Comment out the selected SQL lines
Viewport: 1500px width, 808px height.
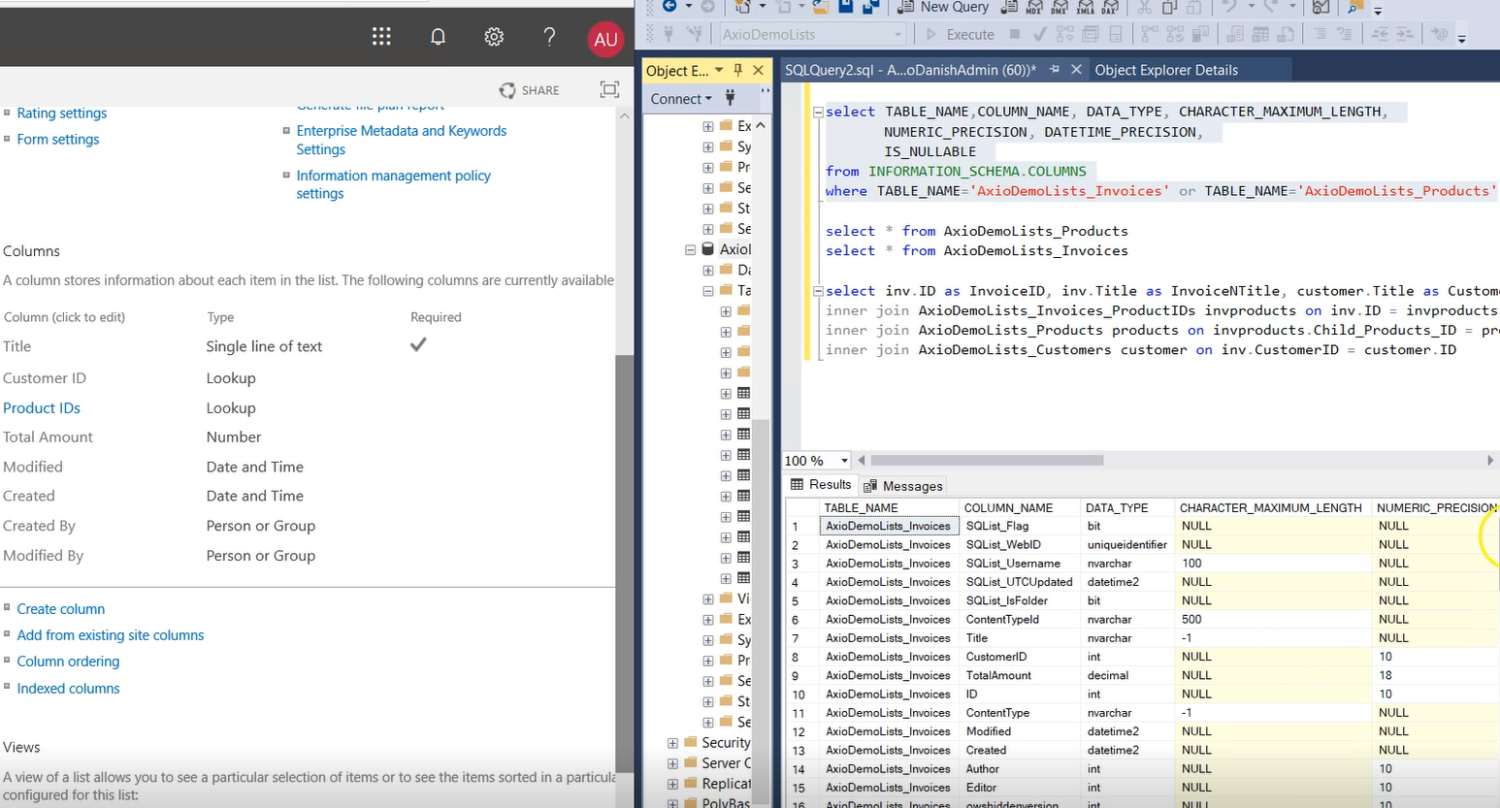1320,33
